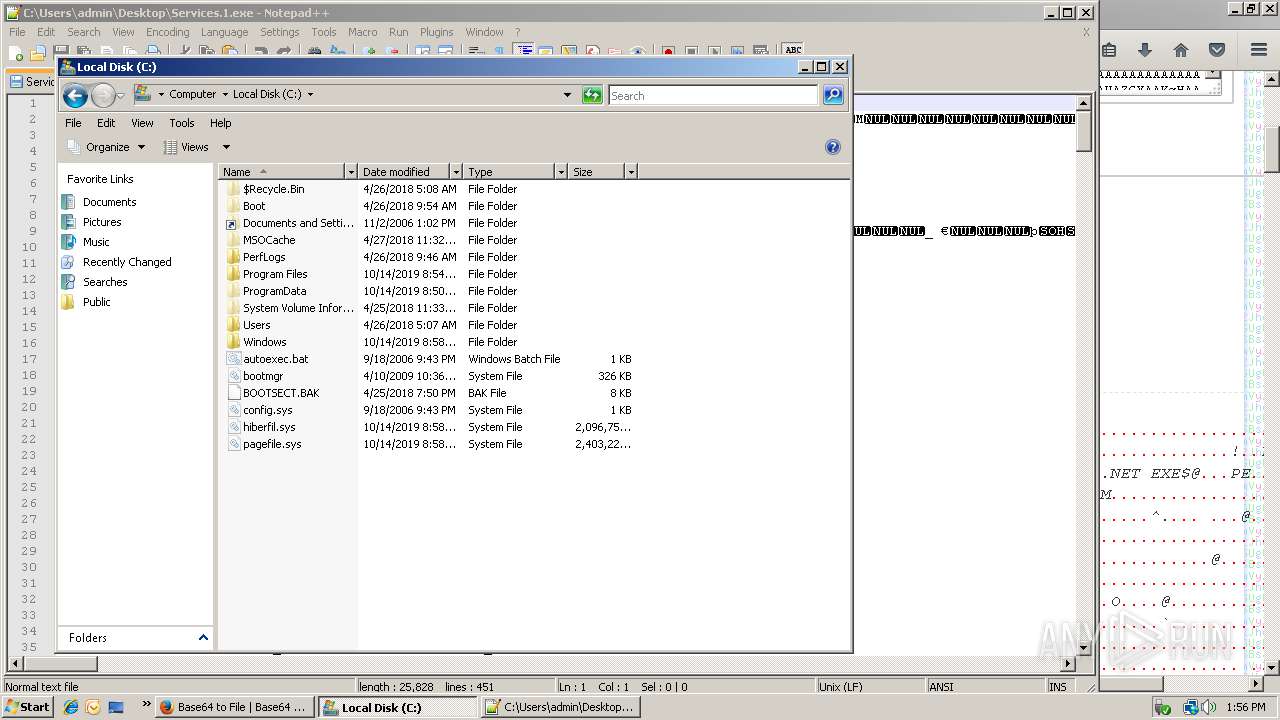The height and width of the screenshot is (720, 1280).
Task: Click in the Explorer Search field
Action: 713,95
